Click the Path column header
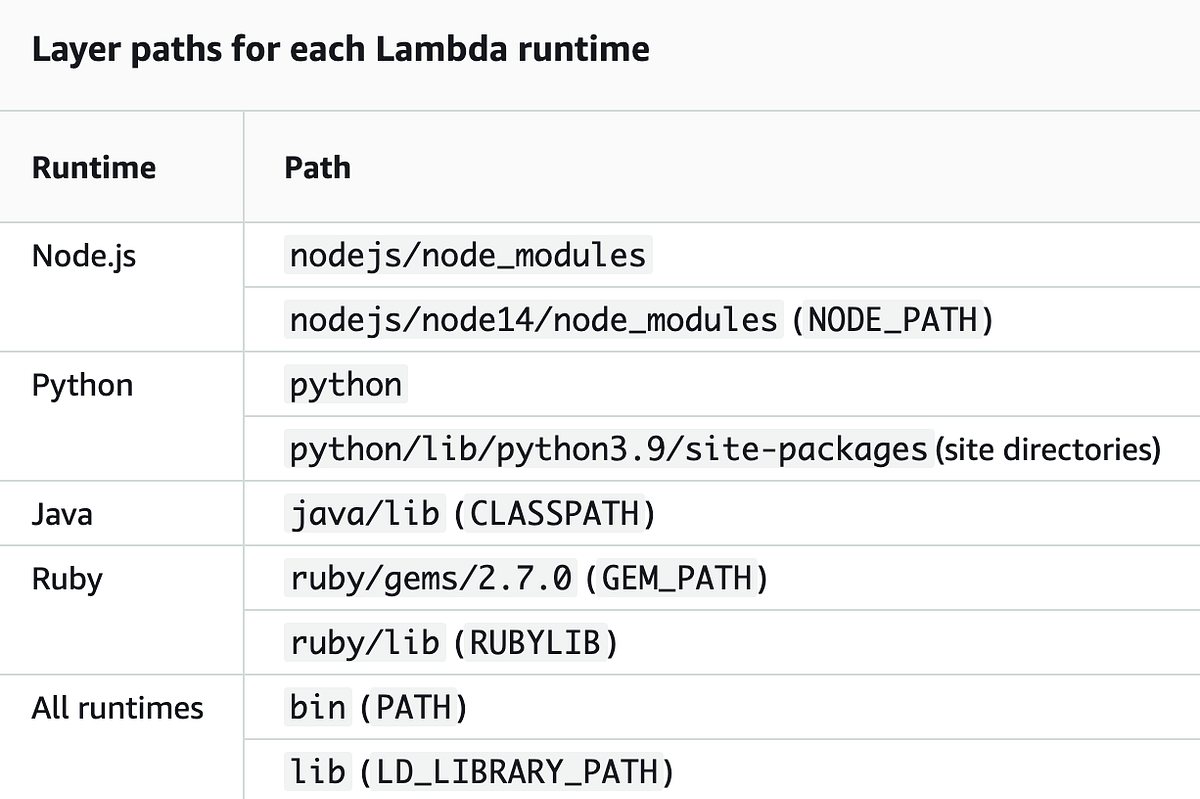Screen dimensions: 1200x799 pos(316,167)
